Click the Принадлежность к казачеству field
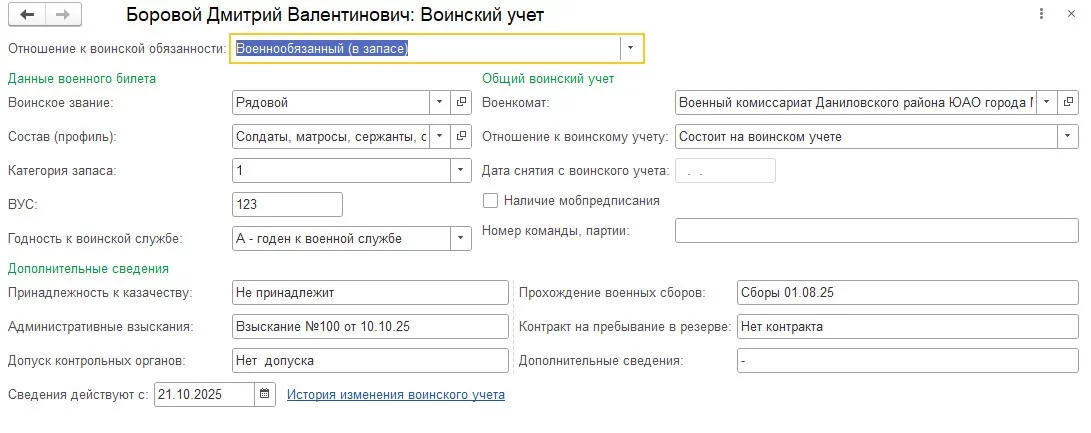Image resolution: width=1091 pixels, height=433 pixels. tap(371, 292)
